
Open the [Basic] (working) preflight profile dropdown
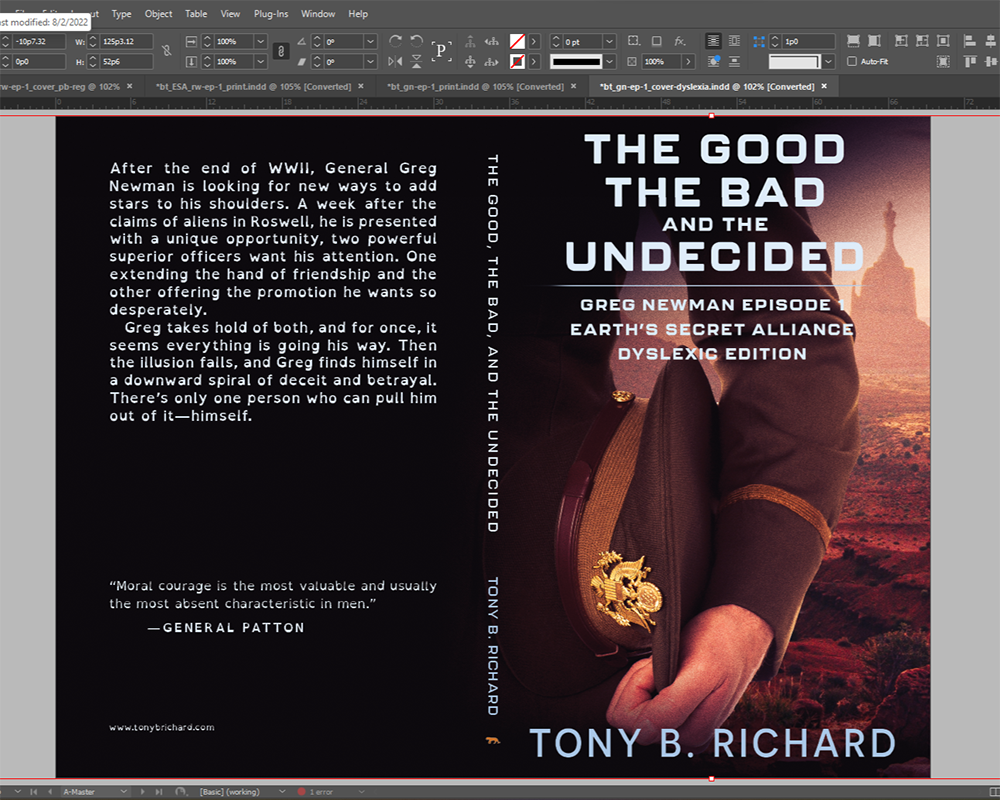[282, 792]
